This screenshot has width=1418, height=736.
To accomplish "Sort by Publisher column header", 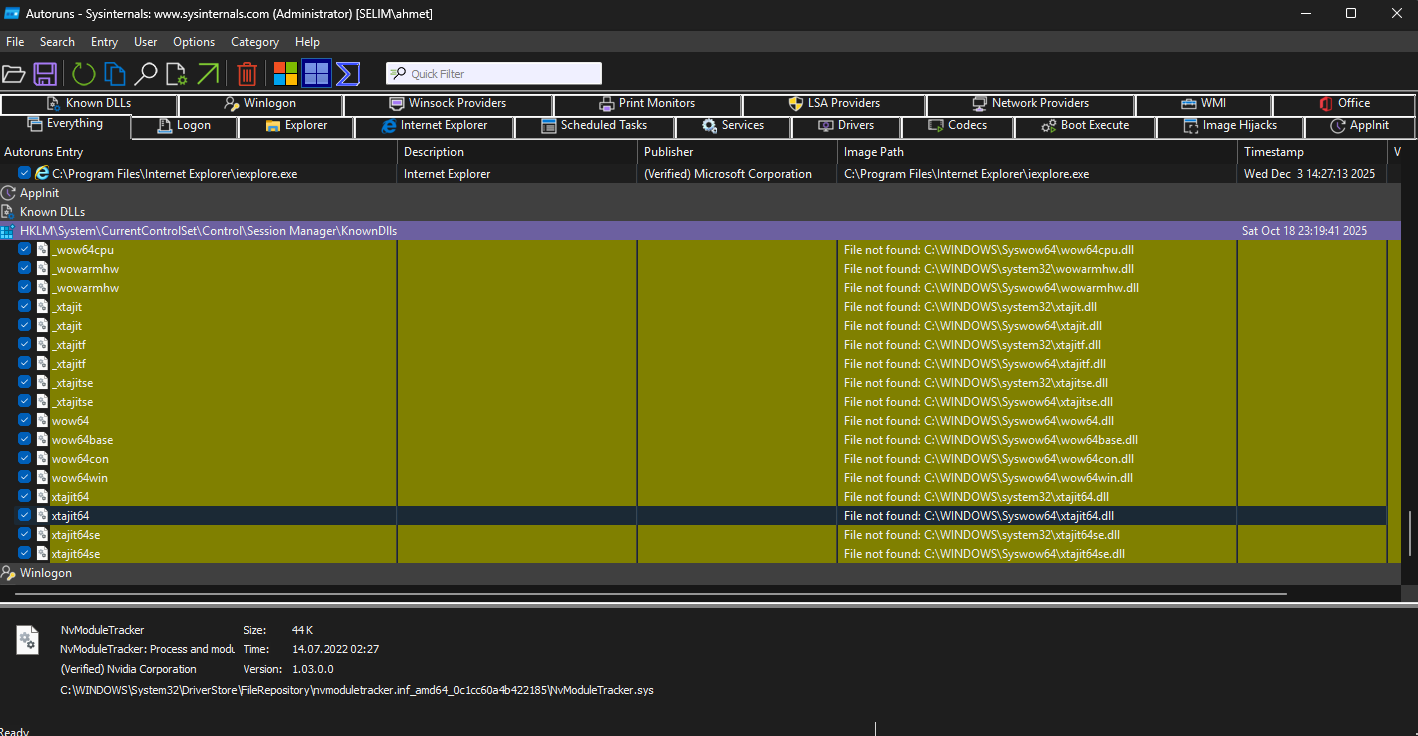I will [x=669, y=152].
